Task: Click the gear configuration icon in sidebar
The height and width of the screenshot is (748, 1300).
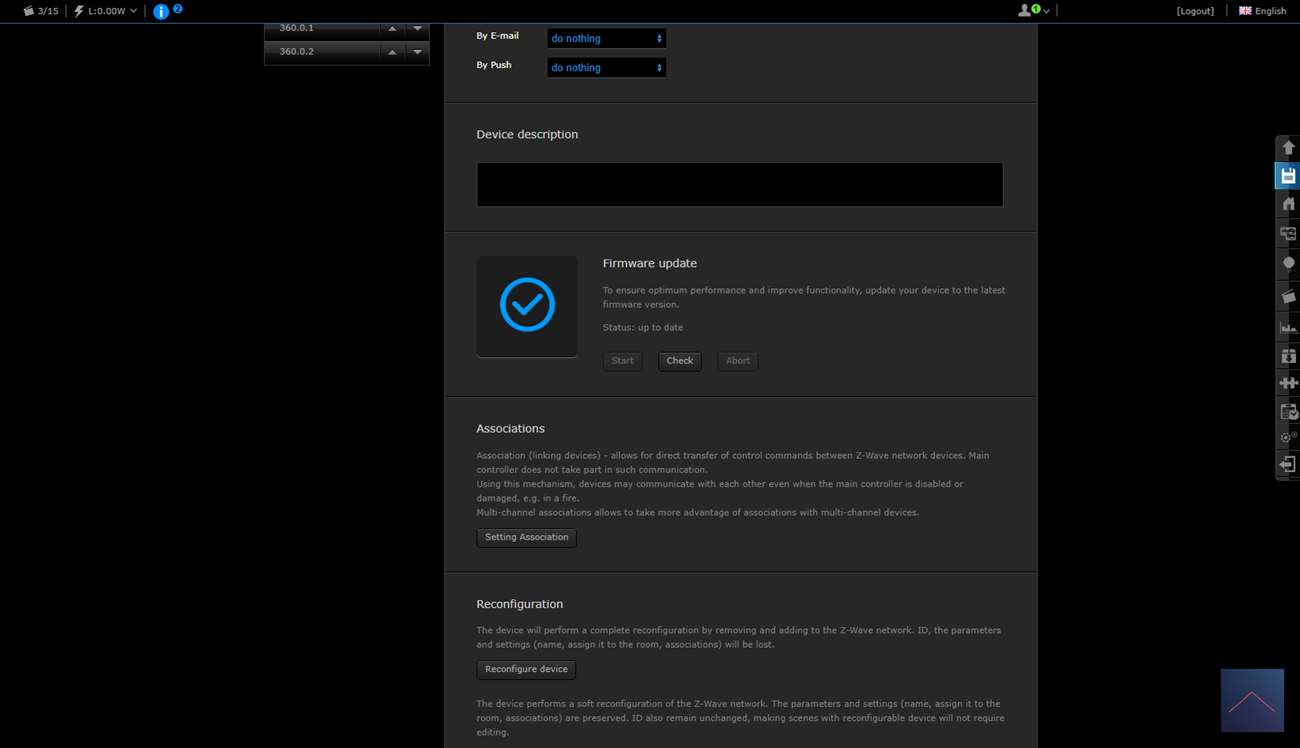Action: (x=1288, y=438)
